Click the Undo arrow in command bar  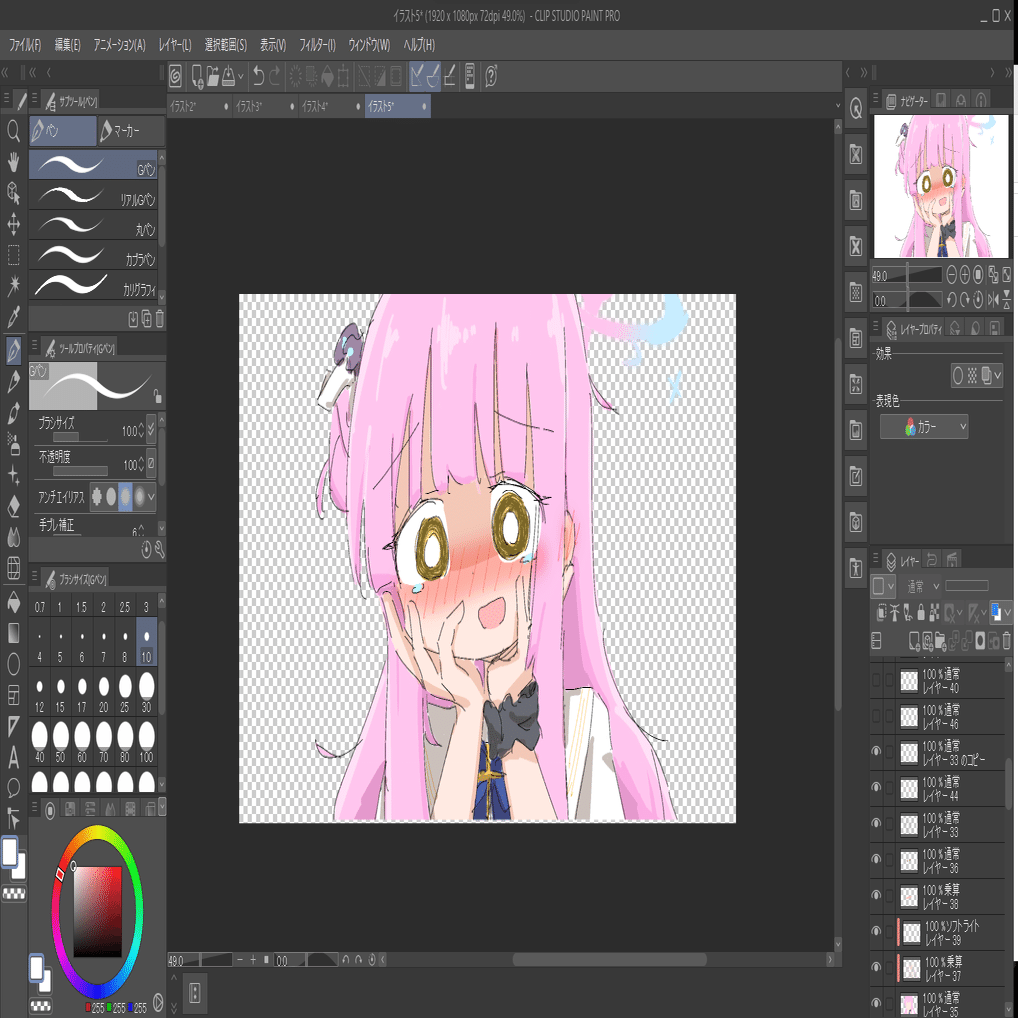pyautogui.click(x=258, y=76)
